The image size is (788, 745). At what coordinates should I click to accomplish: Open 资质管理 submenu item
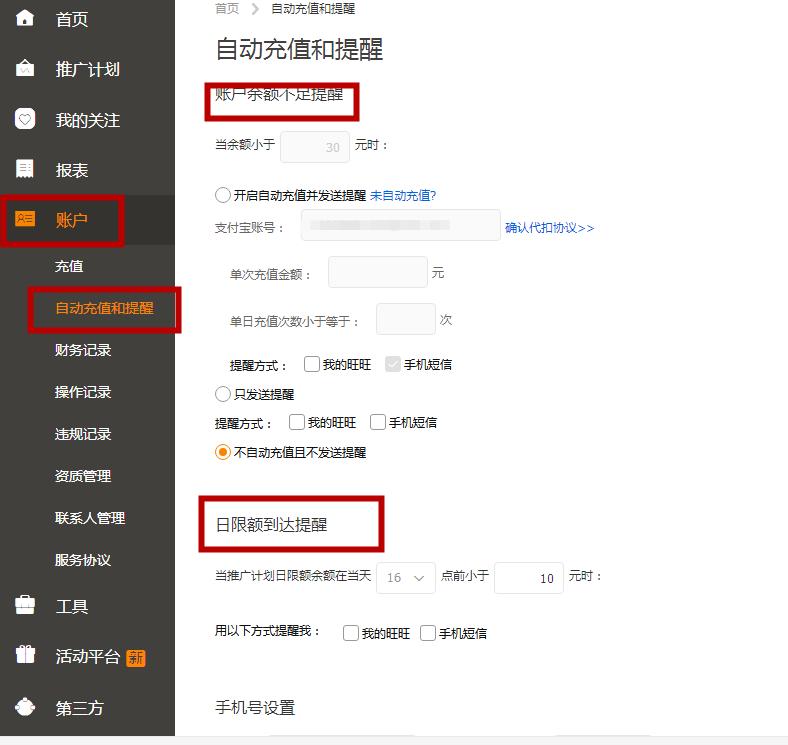coord(83,476)
